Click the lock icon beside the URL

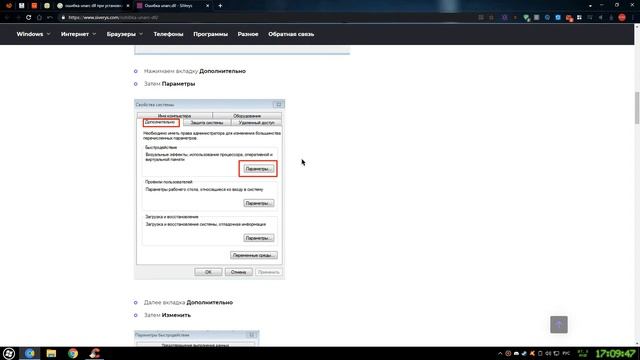63,18
